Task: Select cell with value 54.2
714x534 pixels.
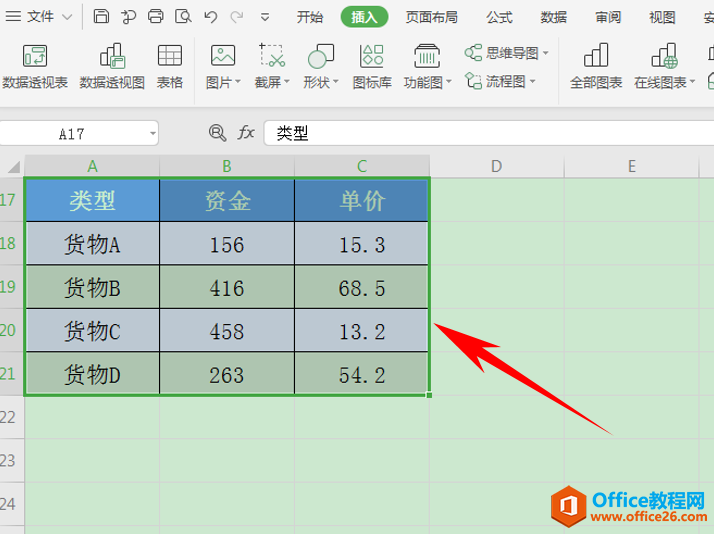Action: (x=362, y=374)
